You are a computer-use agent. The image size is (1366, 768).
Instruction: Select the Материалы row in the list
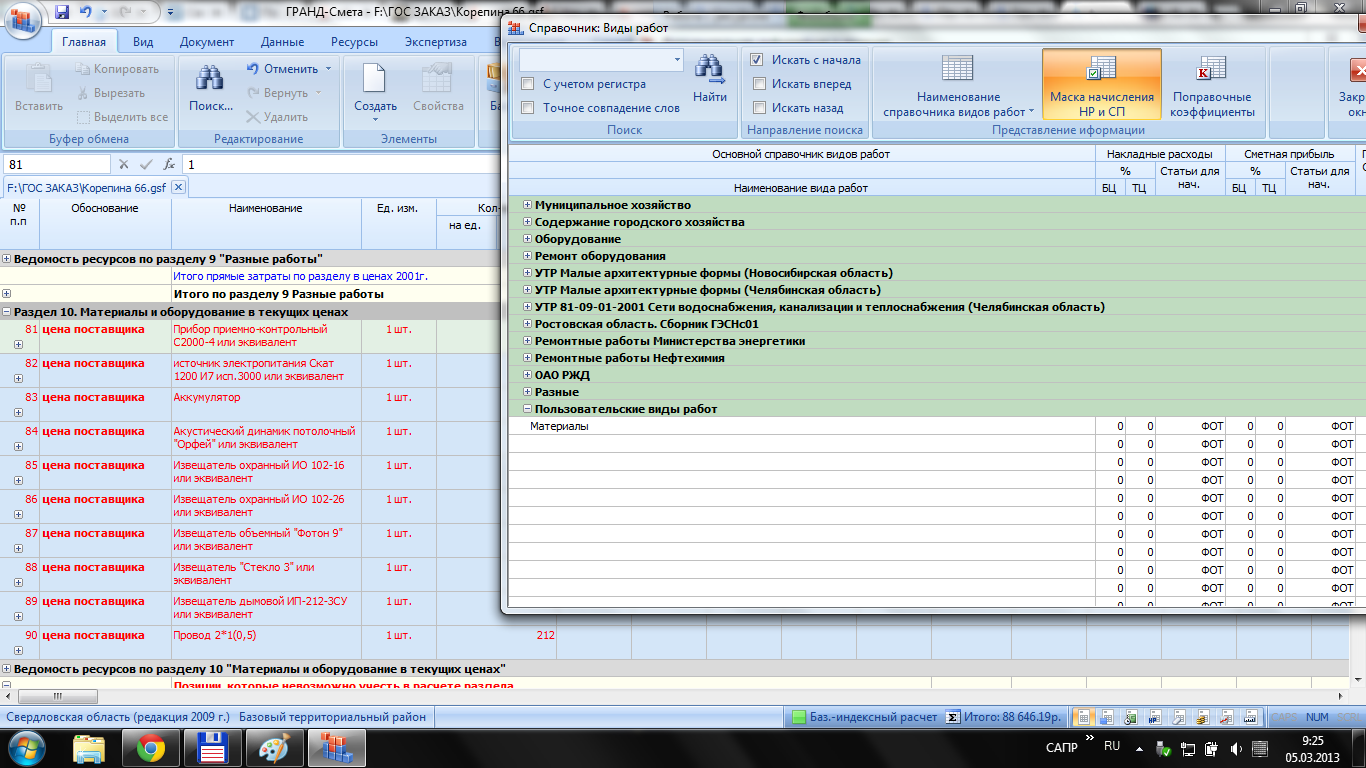pyautogui.click(x=559, y=427)
